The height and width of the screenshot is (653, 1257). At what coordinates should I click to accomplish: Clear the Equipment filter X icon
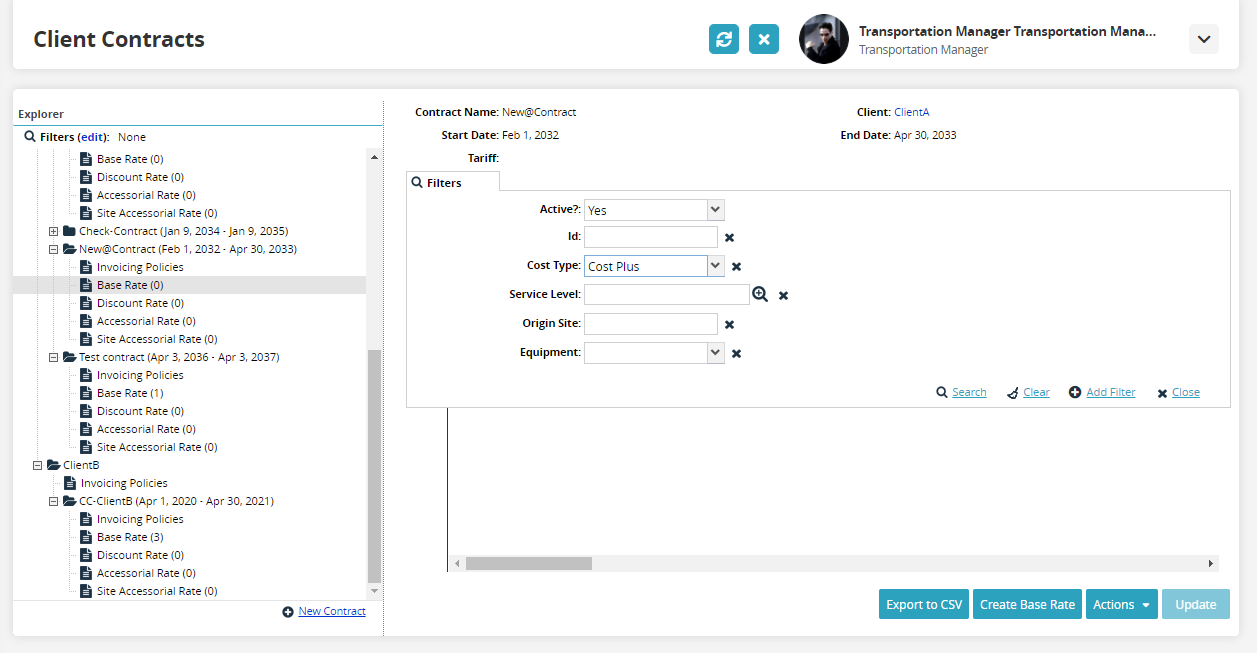click(737, 353)
